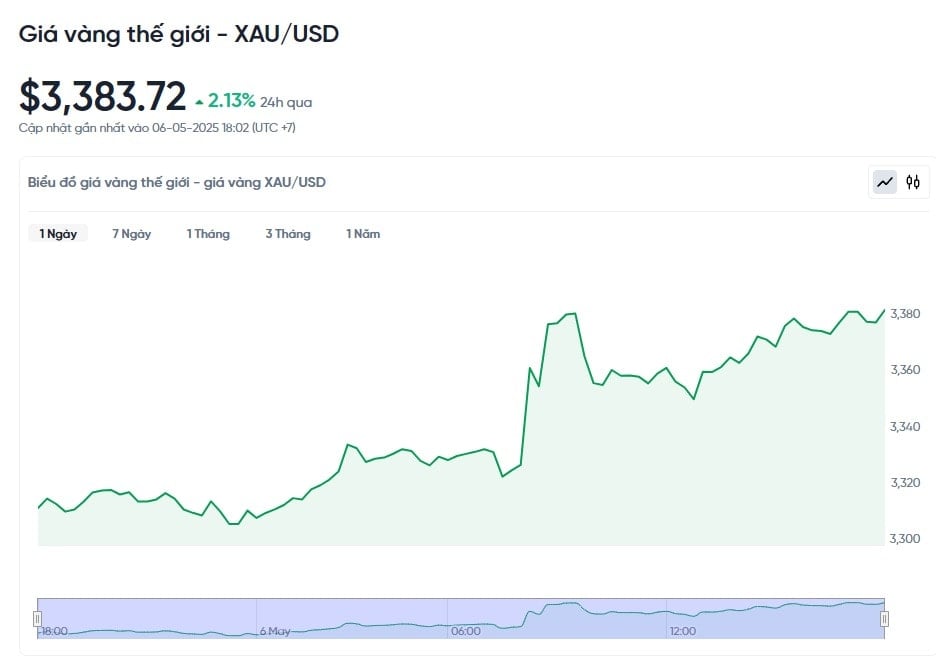Select the 1 Năm timeframe tab

[363, 234]
